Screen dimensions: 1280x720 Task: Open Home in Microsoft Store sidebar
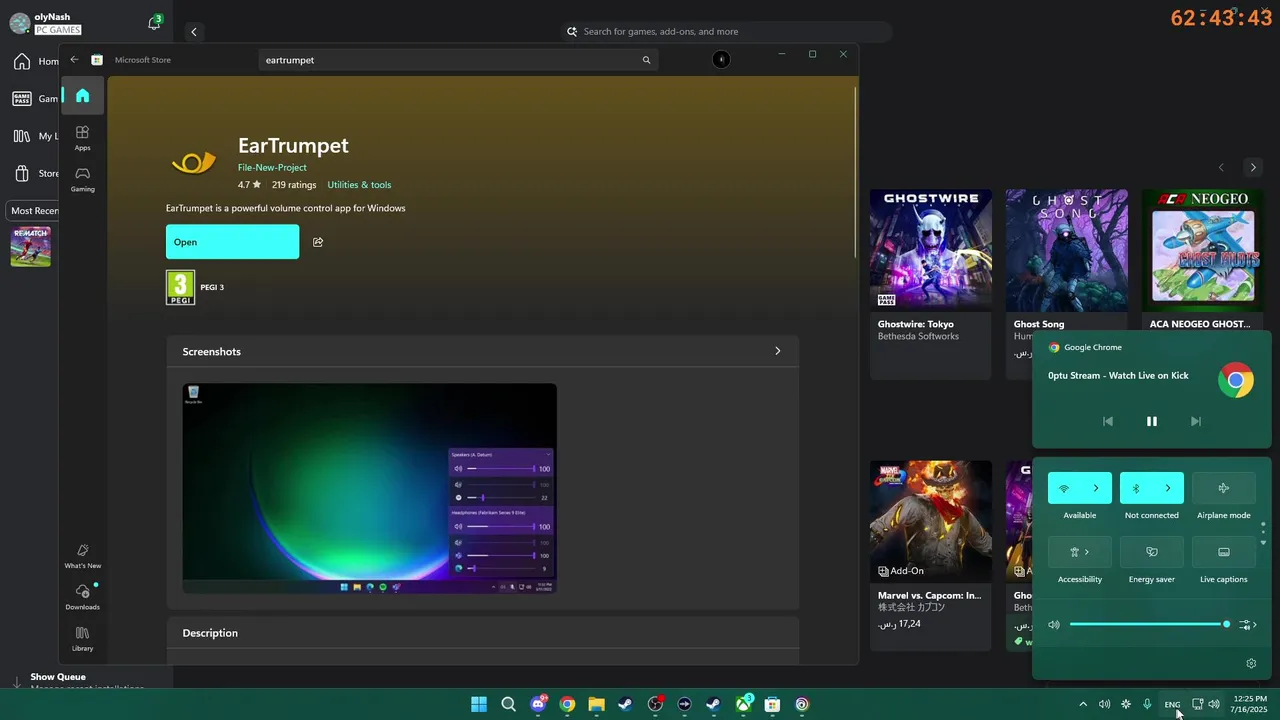[82, 96]
